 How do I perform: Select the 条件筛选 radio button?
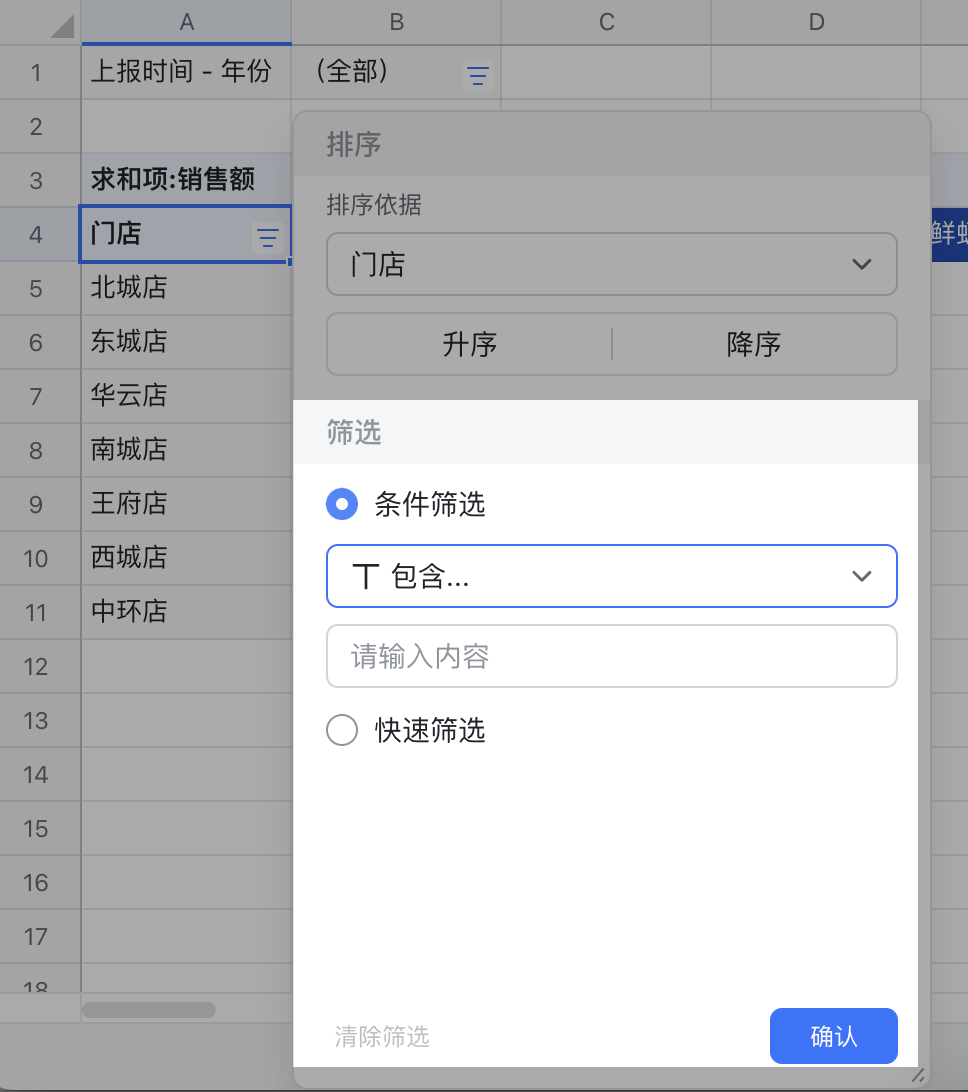[x=342, y=505]
